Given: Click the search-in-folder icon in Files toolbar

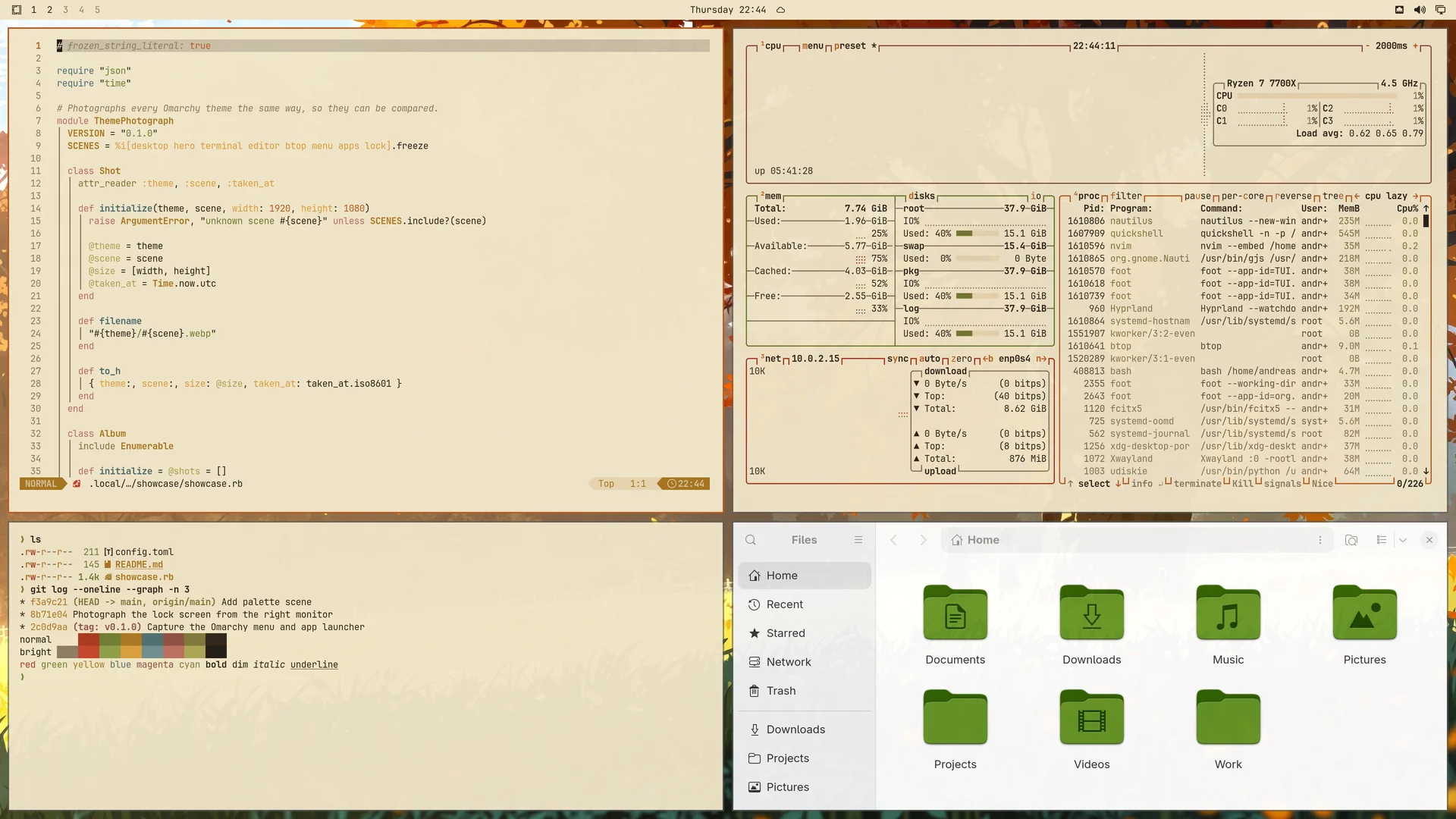Looking at the screenshot, I should click(x=1351, y=540).
